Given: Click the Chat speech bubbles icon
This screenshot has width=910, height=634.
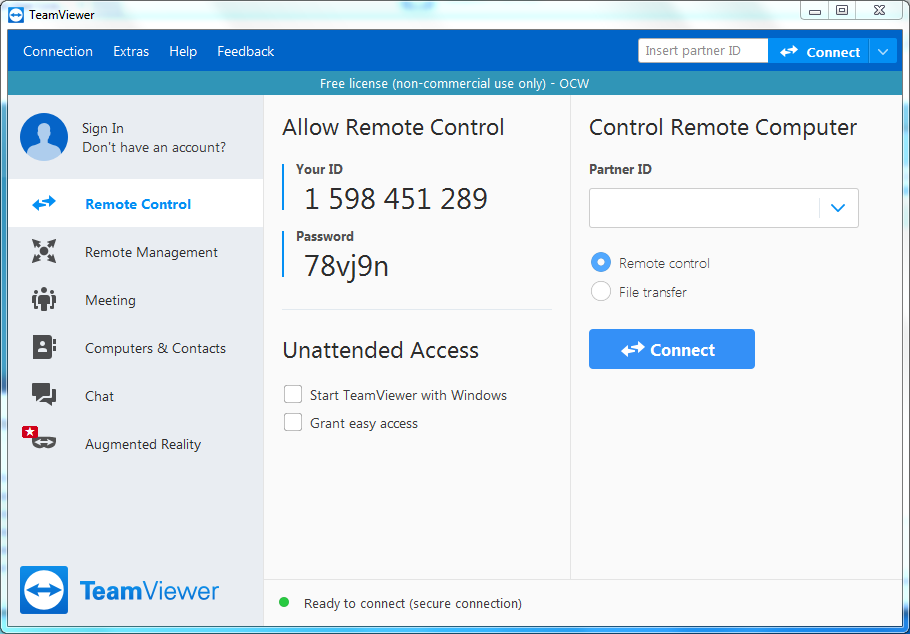Looking at the screenshot, I should (44, 395).
